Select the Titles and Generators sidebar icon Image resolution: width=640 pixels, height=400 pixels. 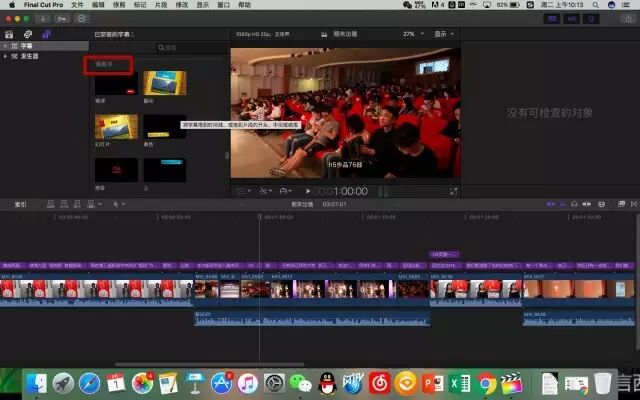point(47,34)
